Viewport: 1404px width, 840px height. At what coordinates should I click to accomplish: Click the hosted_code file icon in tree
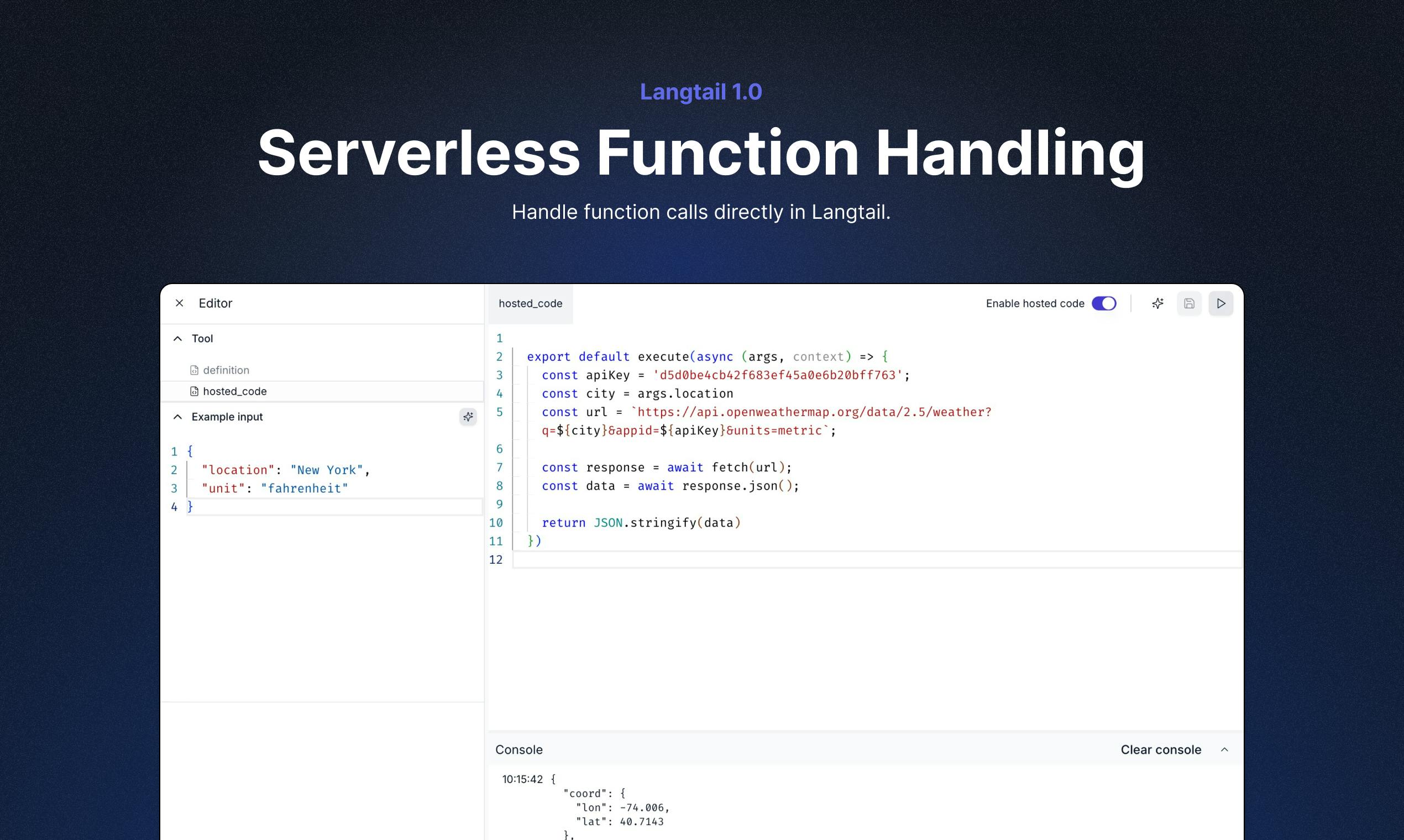click(x=194, y=392)
